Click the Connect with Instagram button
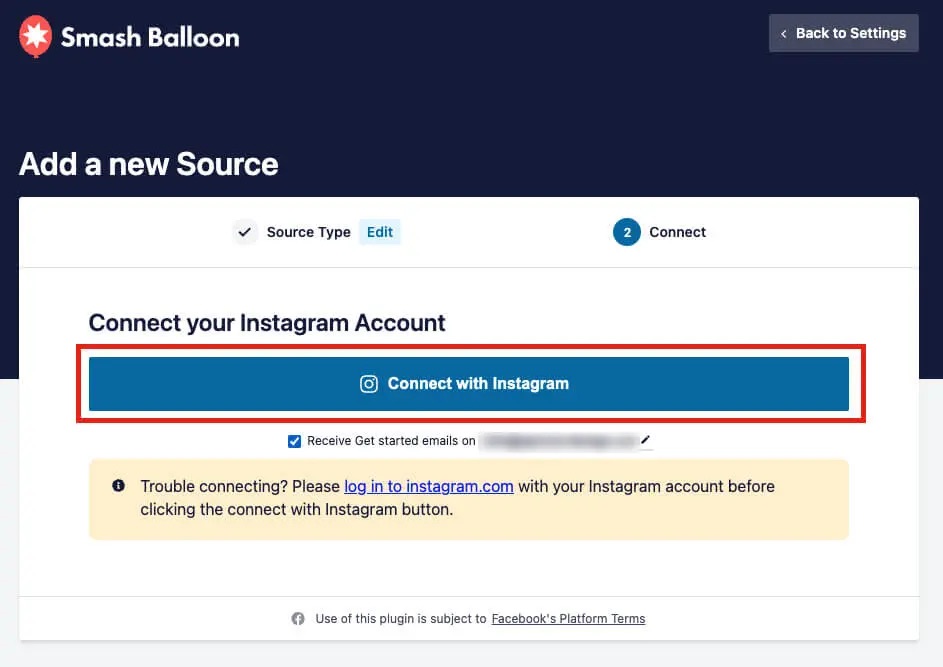Image resolution: width=943 pixels, height=667 pixels. click(468, 384)
